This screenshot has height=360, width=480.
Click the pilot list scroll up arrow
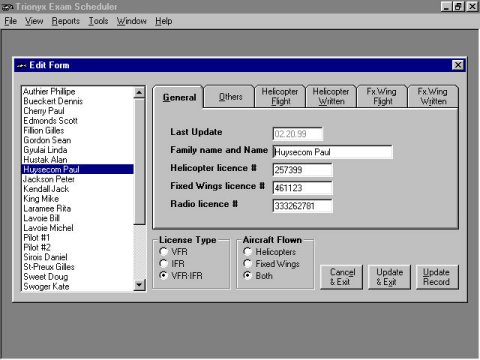pos(139,92)
